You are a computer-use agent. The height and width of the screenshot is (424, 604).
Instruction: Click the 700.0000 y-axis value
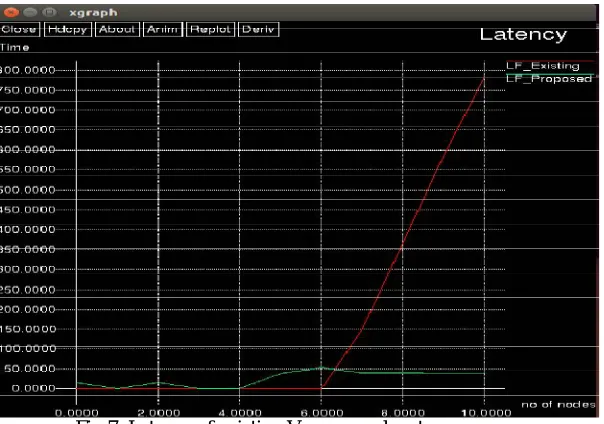click(x=28, y=110)
